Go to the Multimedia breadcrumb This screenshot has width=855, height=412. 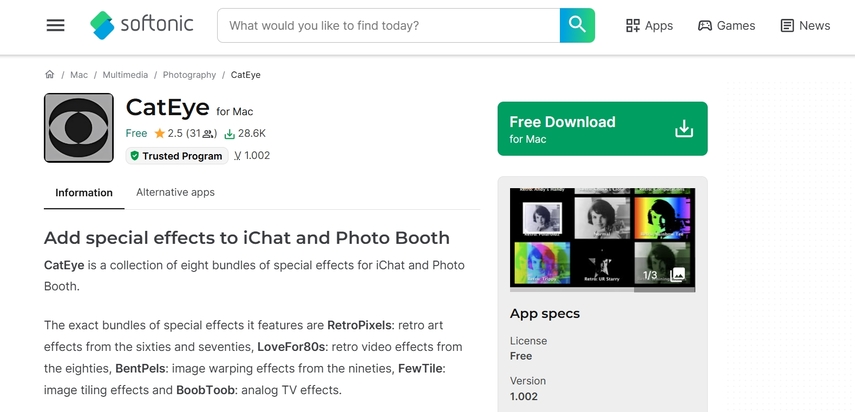pyautogui.click(x=125, y=75)
